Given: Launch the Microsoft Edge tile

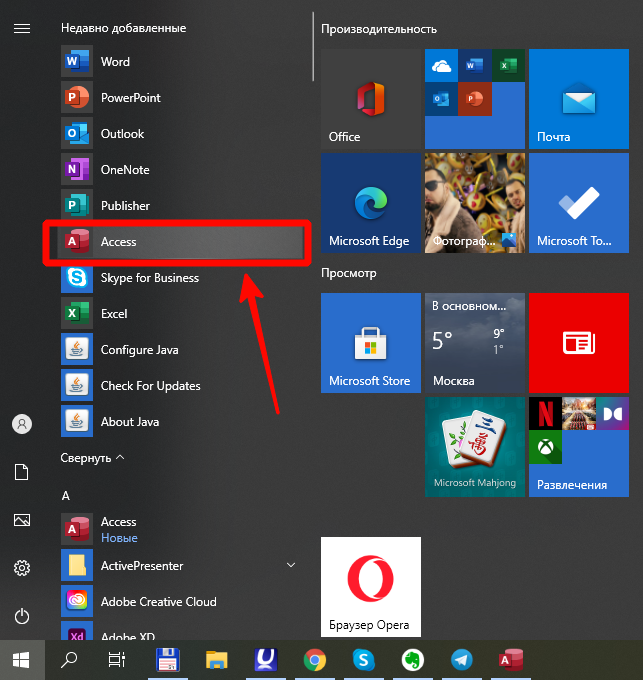Looking at the screenshot, I should [371, 203].
